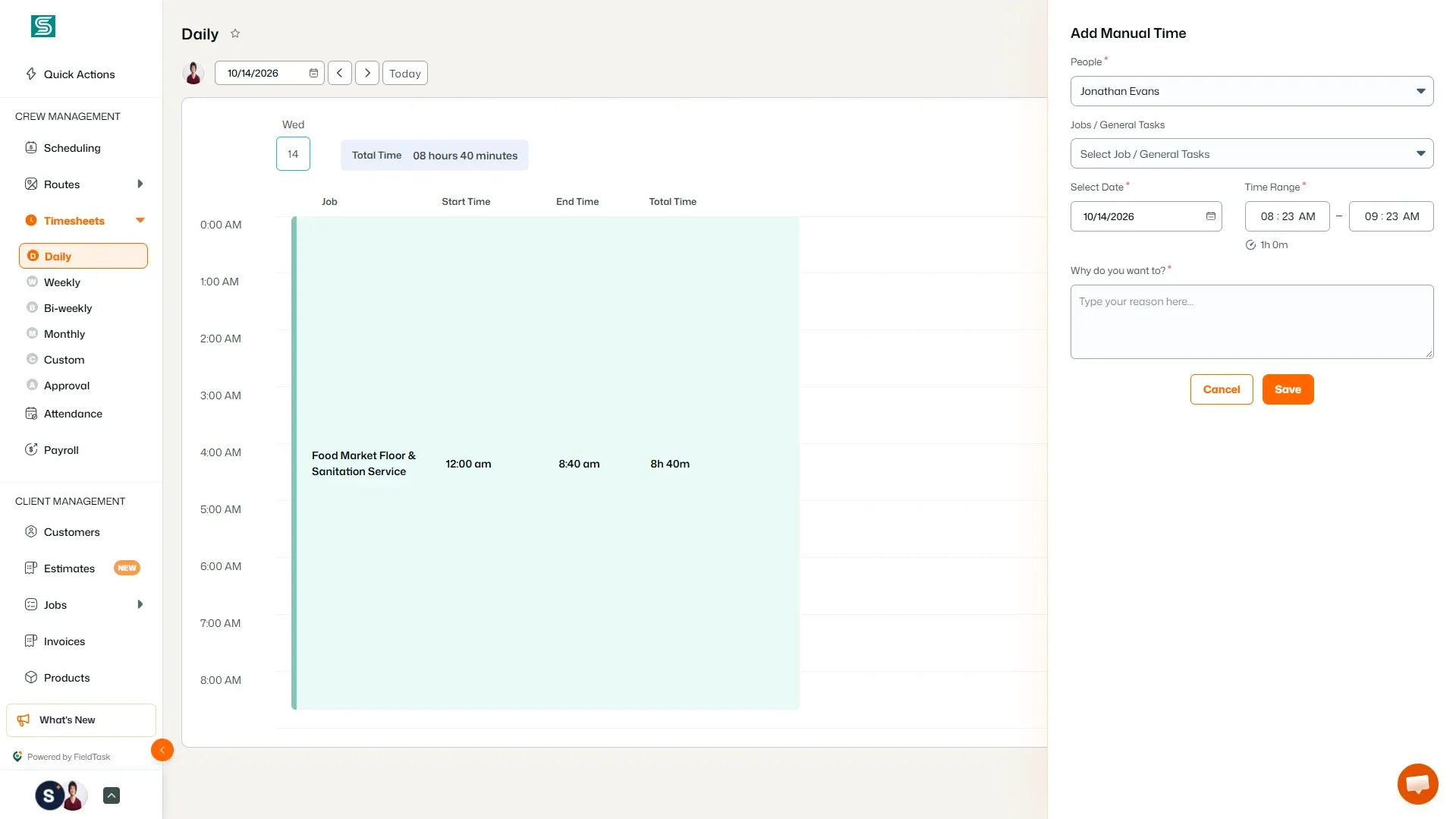
Task: Click the Payroll icon
Action: tap(31, 449)
